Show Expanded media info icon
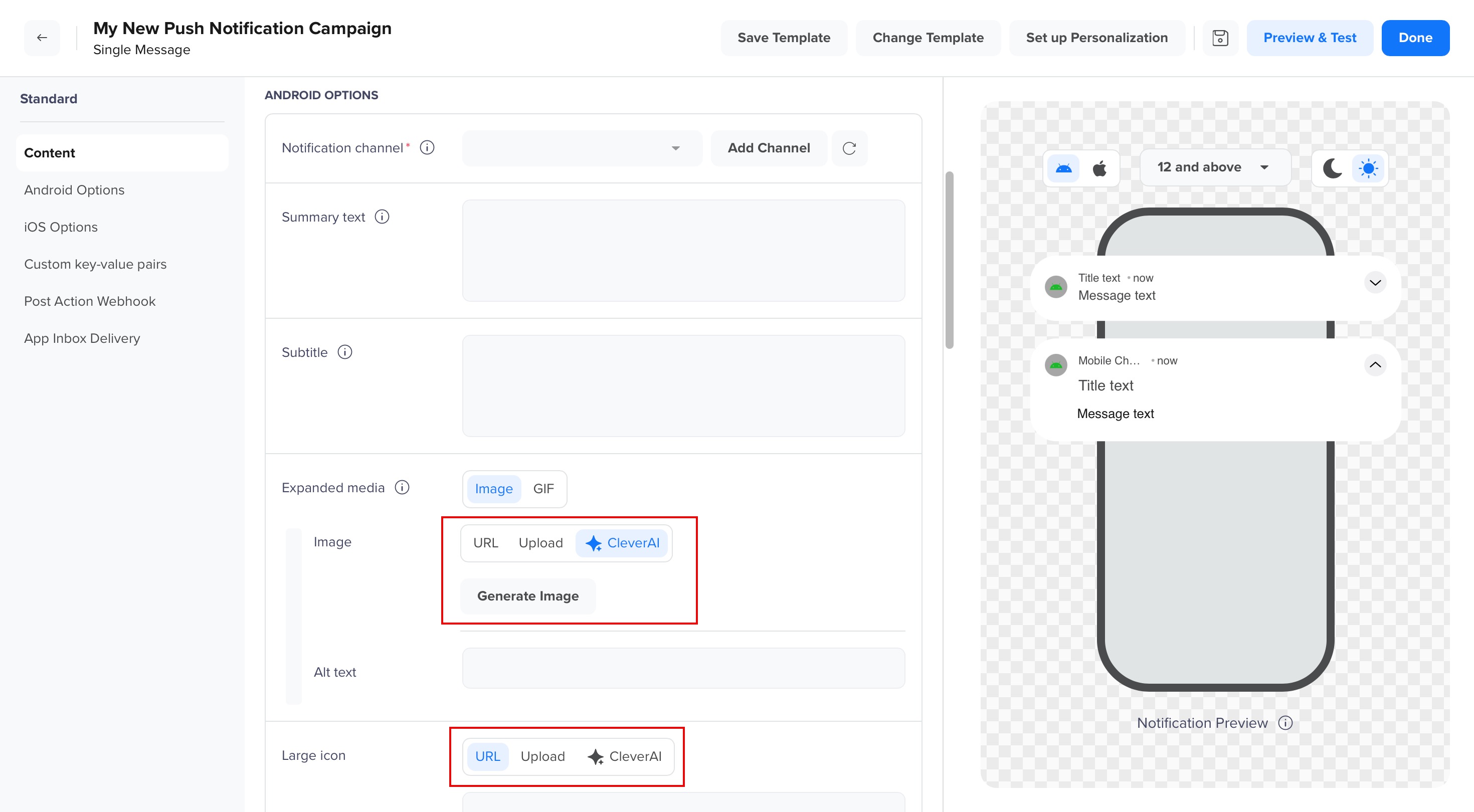1474x812 pixels. pyautogui.click(x=402, y=488)
